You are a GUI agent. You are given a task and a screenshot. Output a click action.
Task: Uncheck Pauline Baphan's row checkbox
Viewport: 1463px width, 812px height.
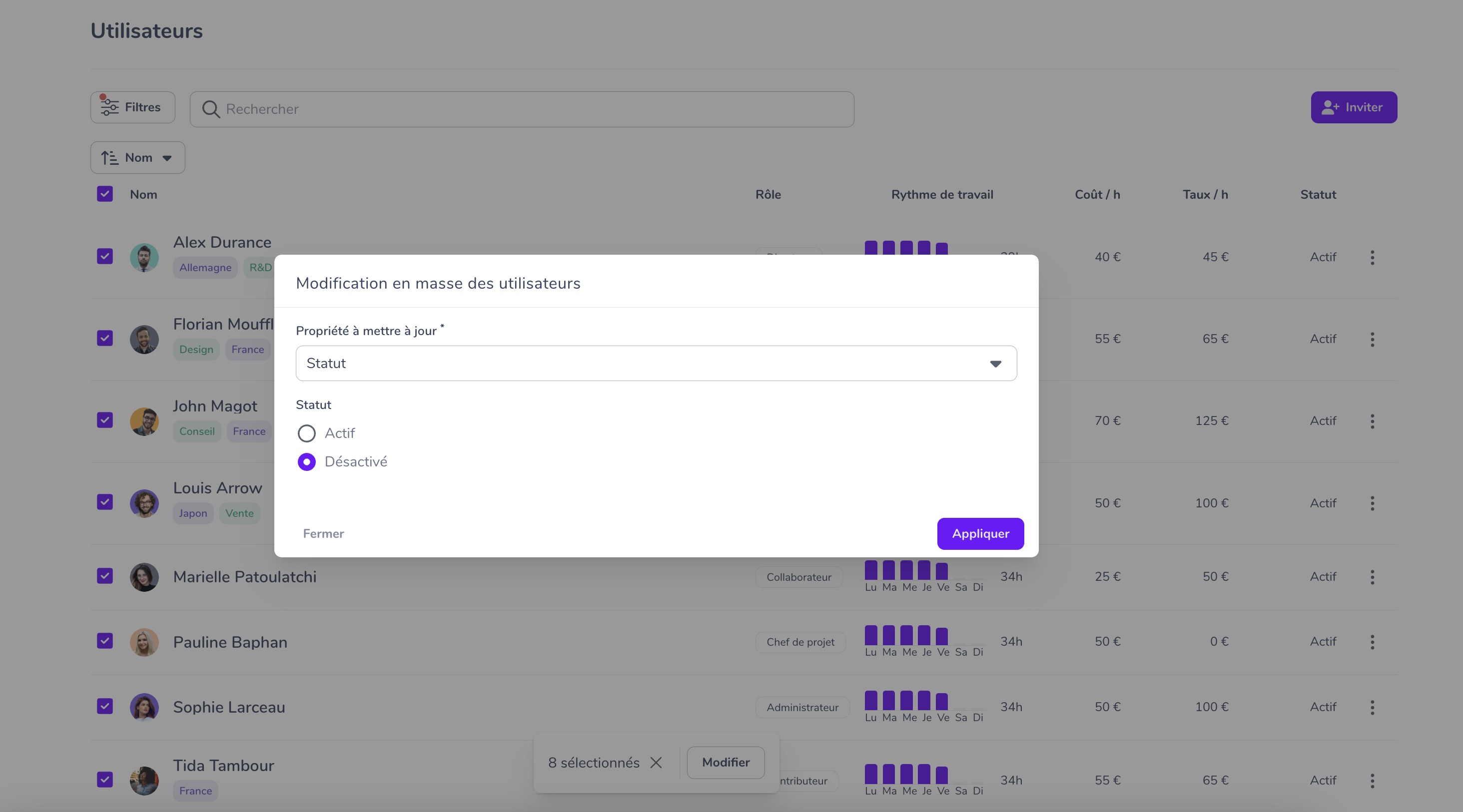104,641
